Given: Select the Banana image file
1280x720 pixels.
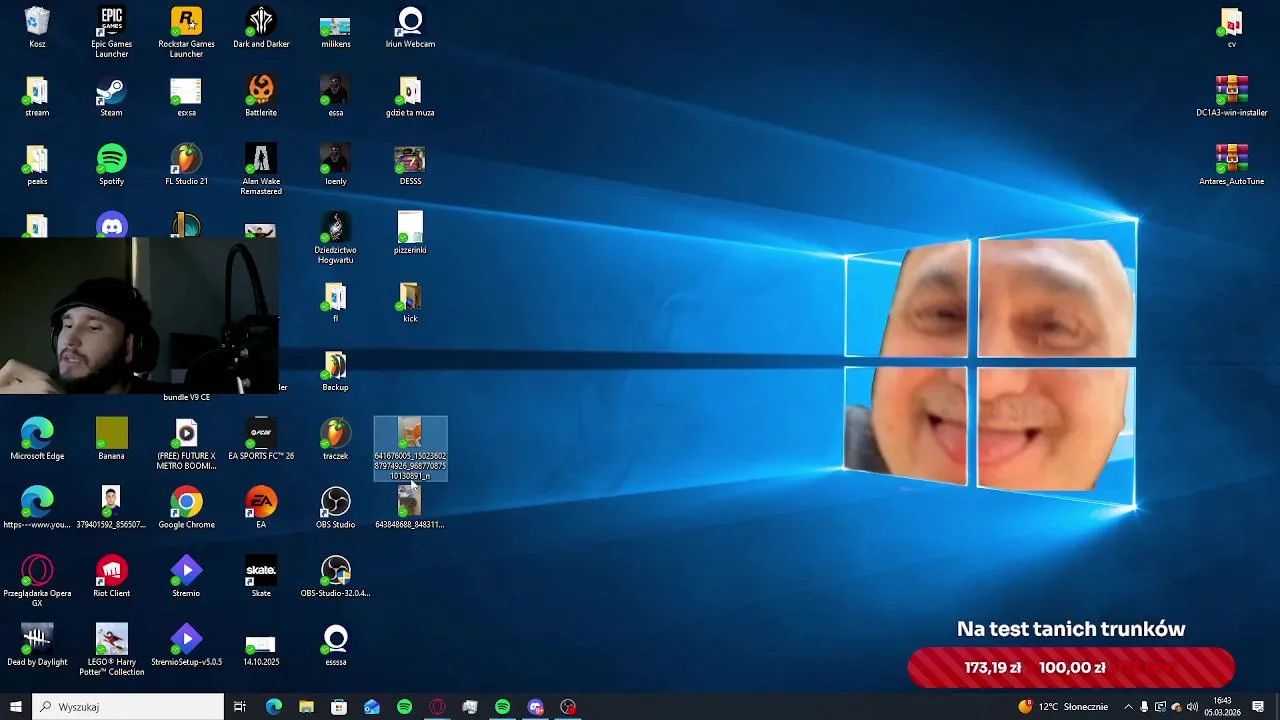Looking at the screenshot, I should [111, 440].
